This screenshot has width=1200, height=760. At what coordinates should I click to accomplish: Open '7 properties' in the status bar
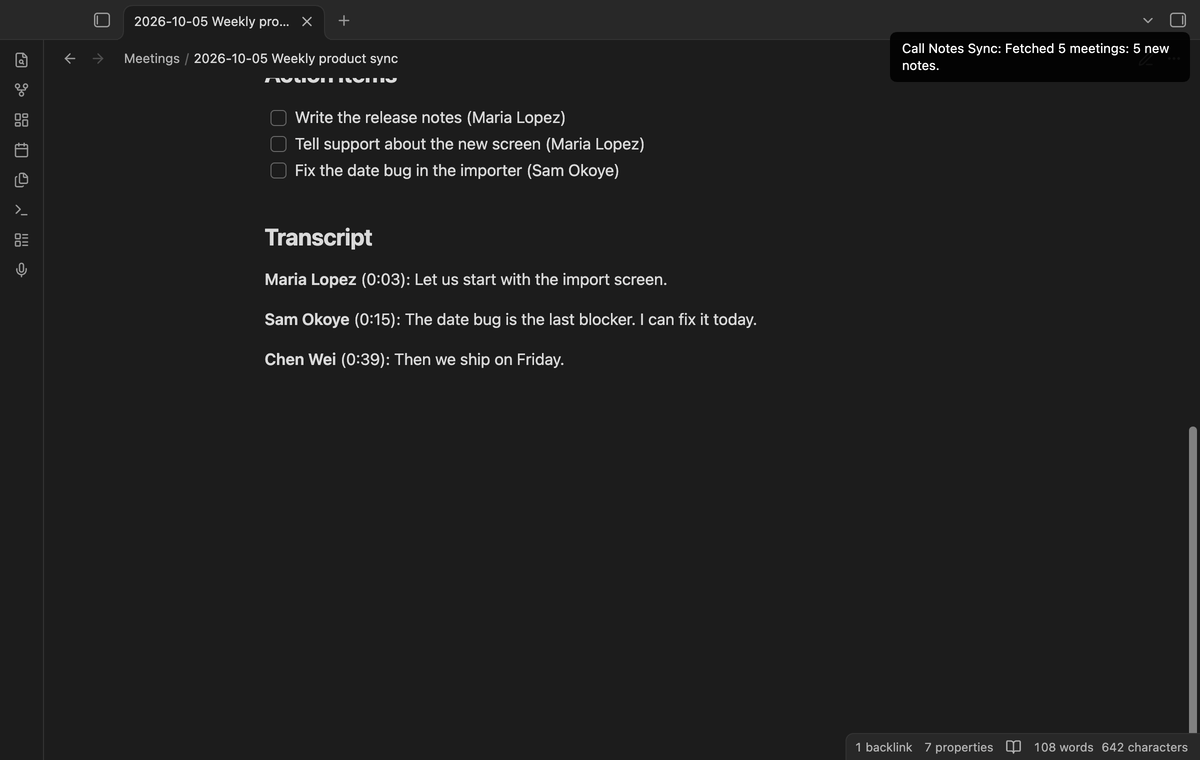point(959,747)
